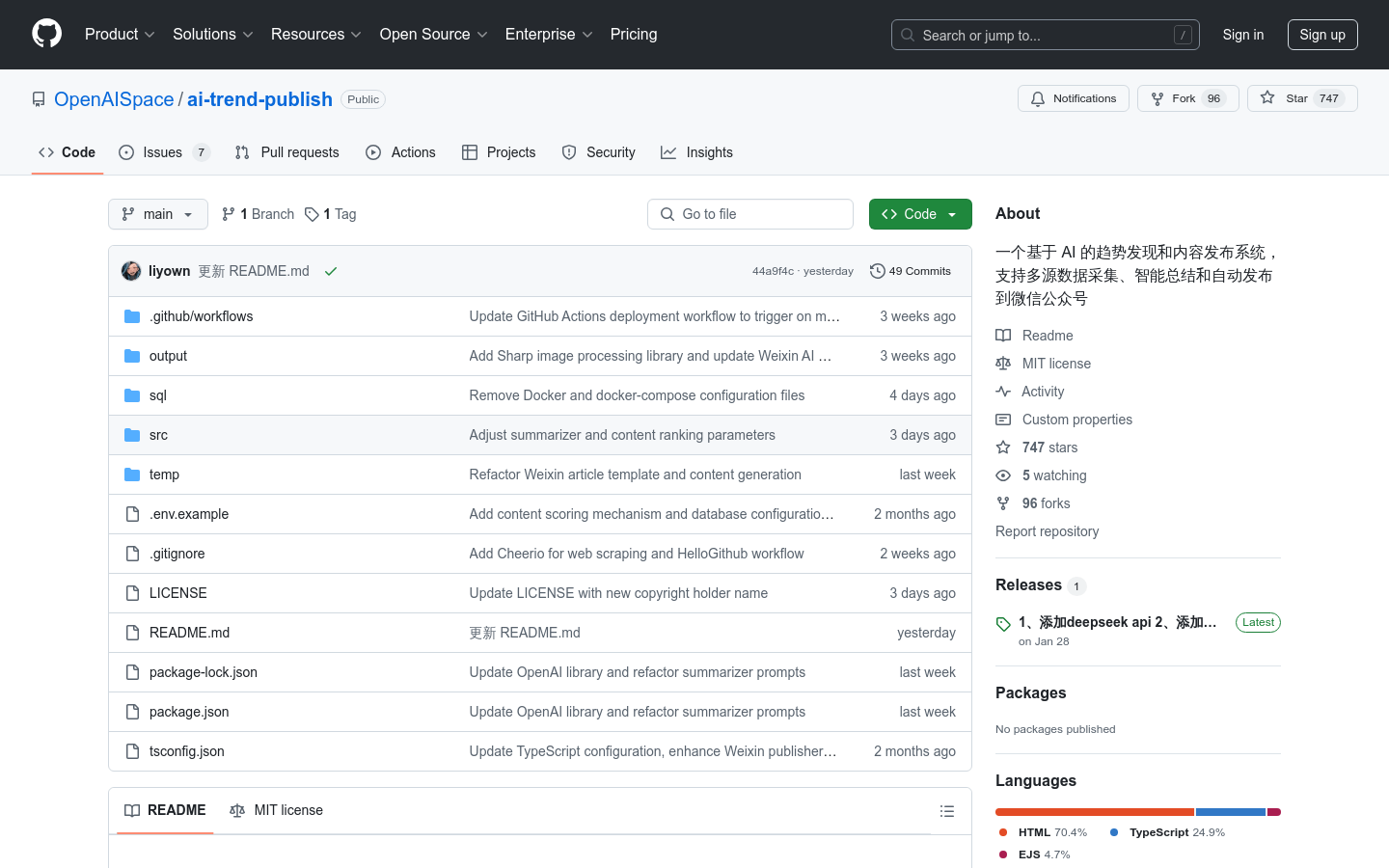
Task: Focus the Go to file field
Action: pyautogui.click(x=750, y=214)
